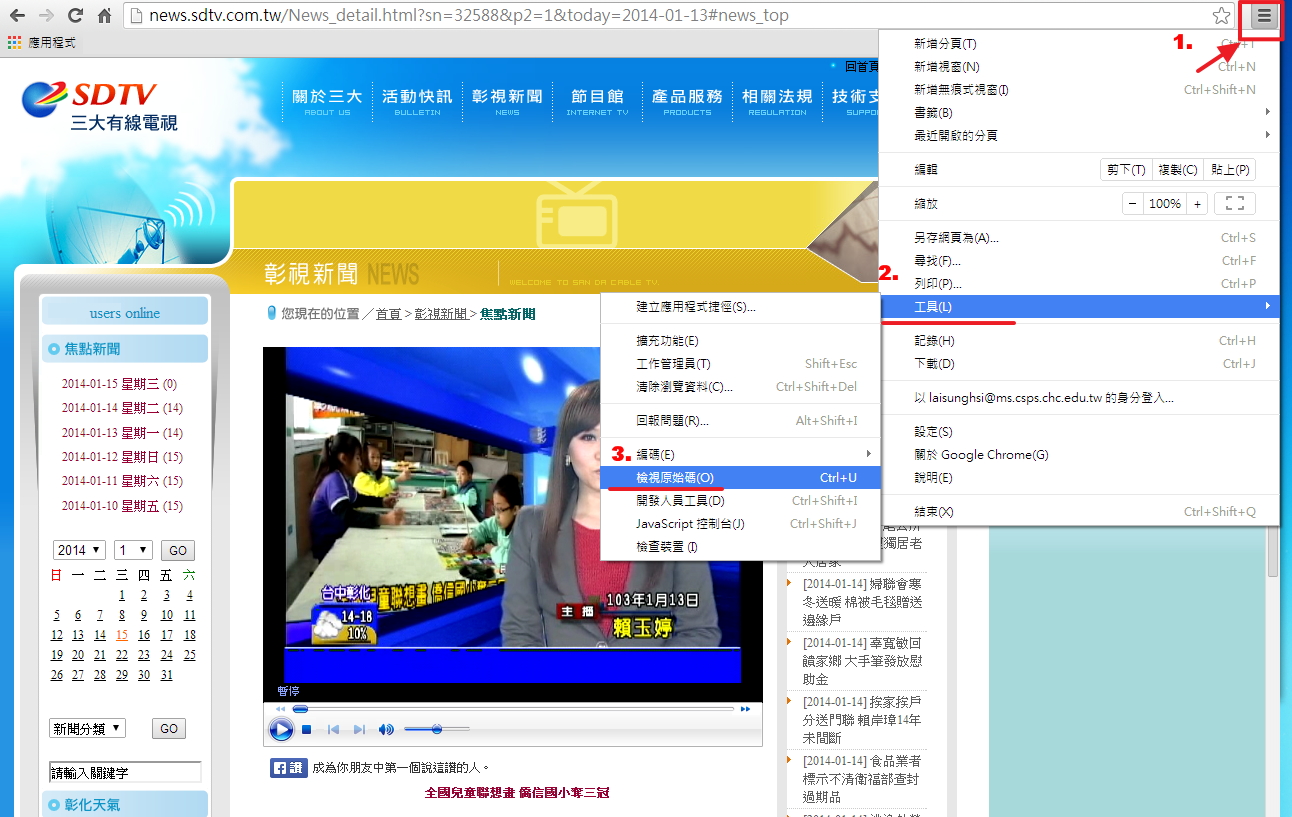This screenshot has height=817, width=1292.
Task: Click GO button beside month dropdown
Action: 178,551
